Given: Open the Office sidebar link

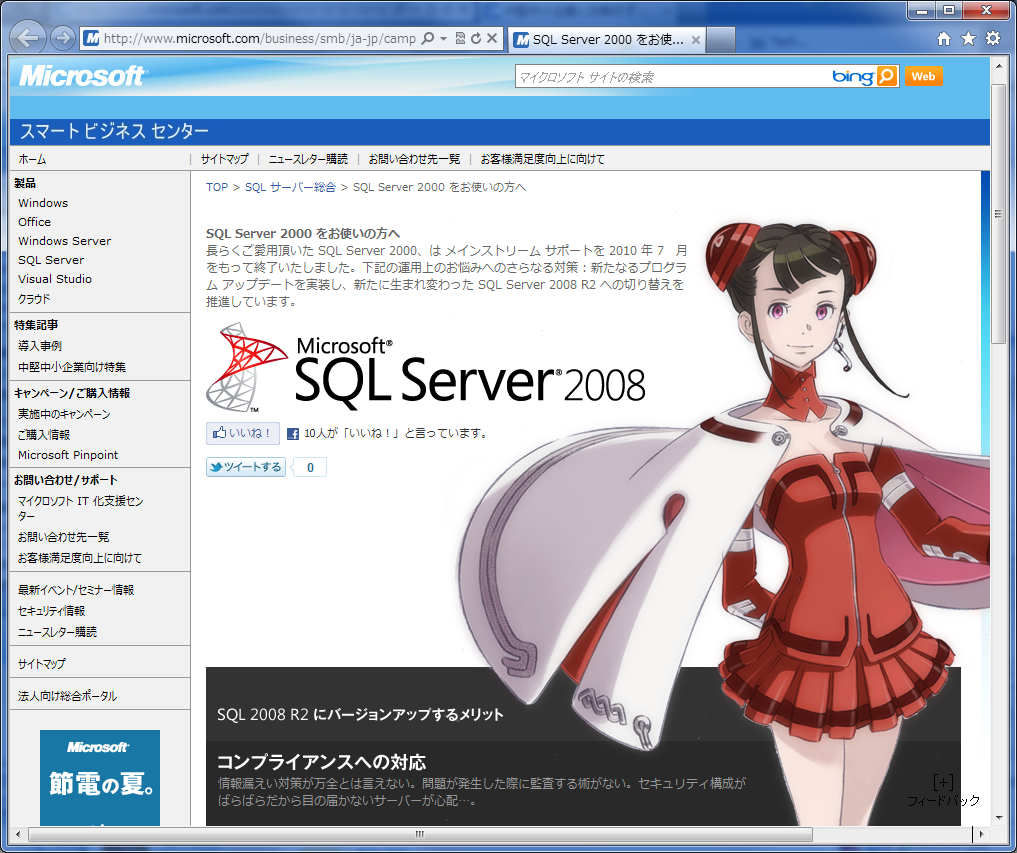Looking at the screenshot, I should 34,222.
